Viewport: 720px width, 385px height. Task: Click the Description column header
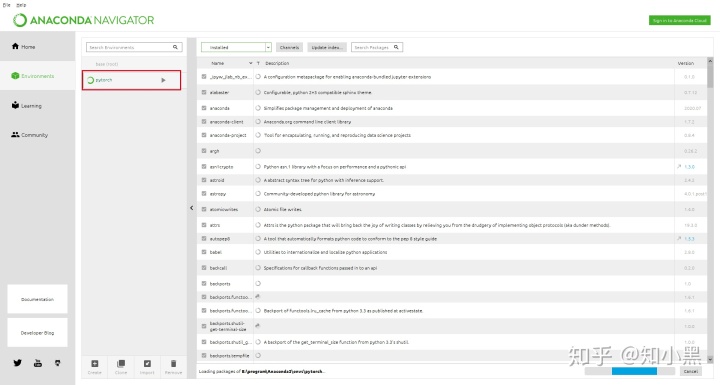point(277,63)
